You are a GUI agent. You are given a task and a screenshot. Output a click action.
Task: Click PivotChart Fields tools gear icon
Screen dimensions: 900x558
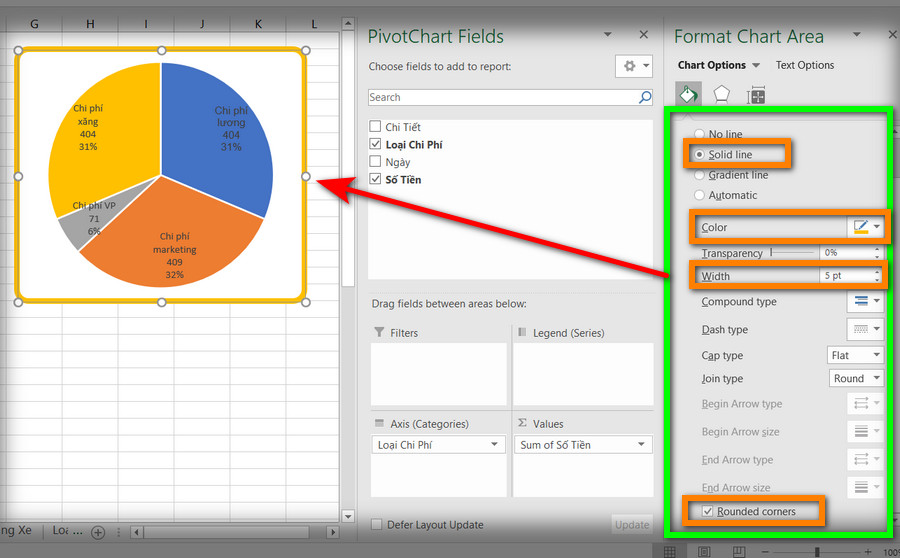point(630,66)
